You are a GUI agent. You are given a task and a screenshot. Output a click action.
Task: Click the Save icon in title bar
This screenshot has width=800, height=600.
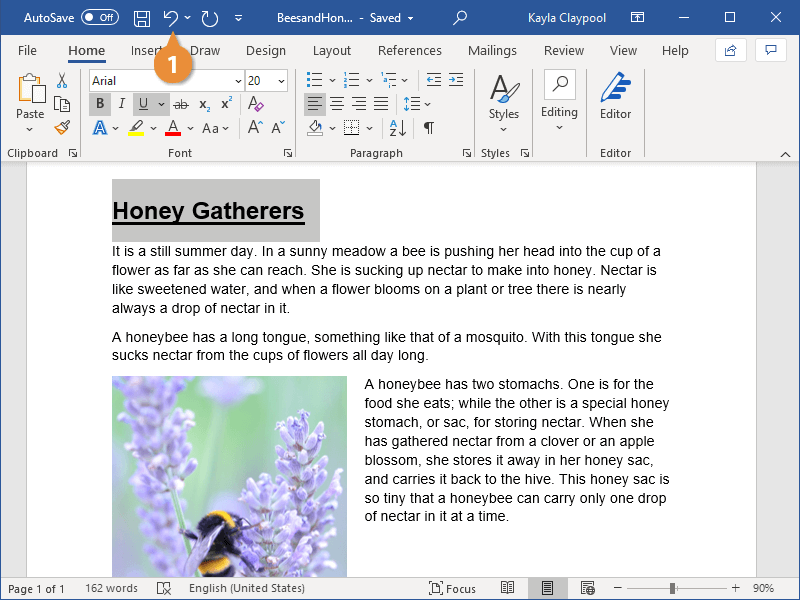click(142, 18)
